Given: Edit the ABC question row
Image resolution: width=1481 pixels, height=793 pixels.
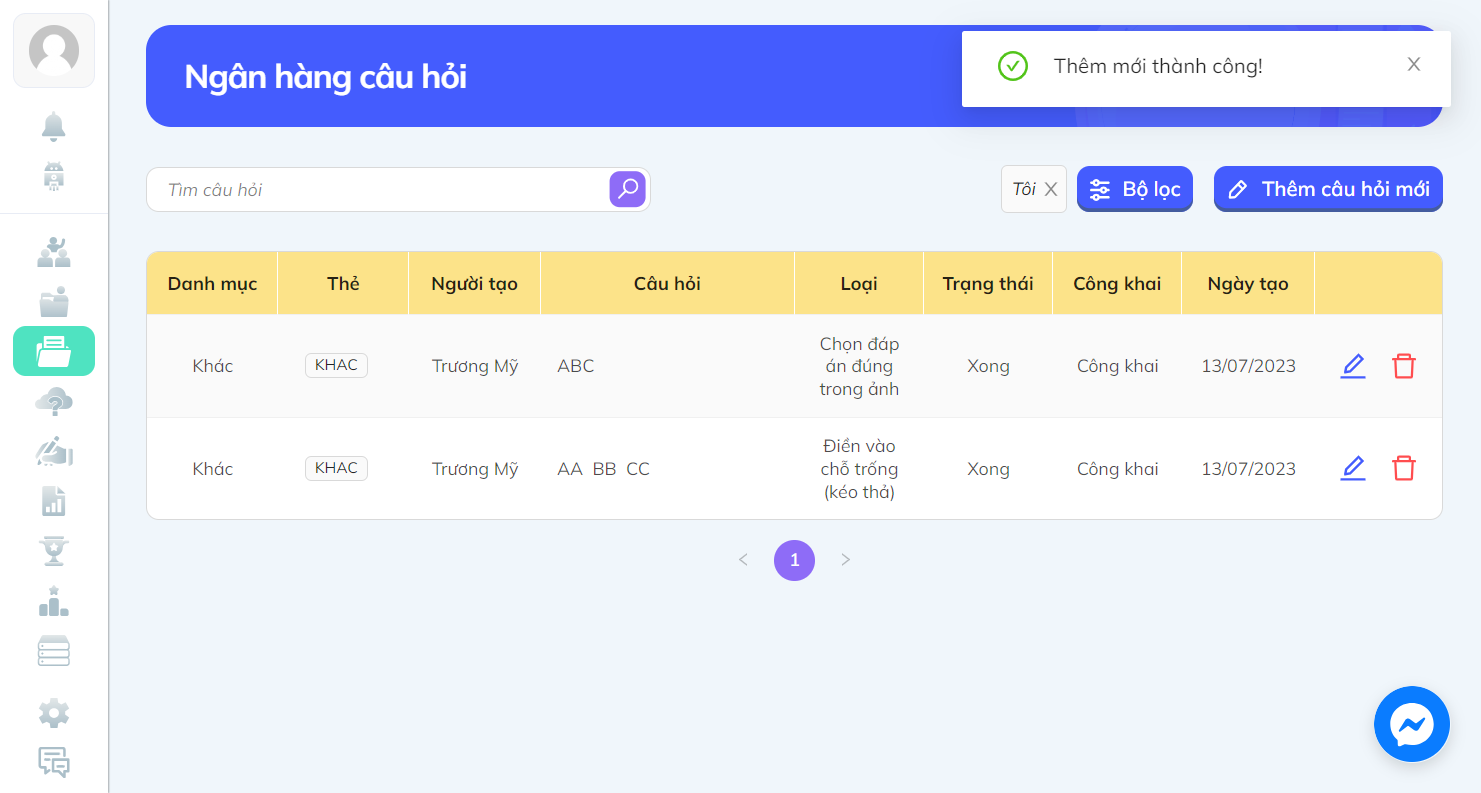Looking at the screenshot, I should pyautogui.click(x=1353, y=366).
